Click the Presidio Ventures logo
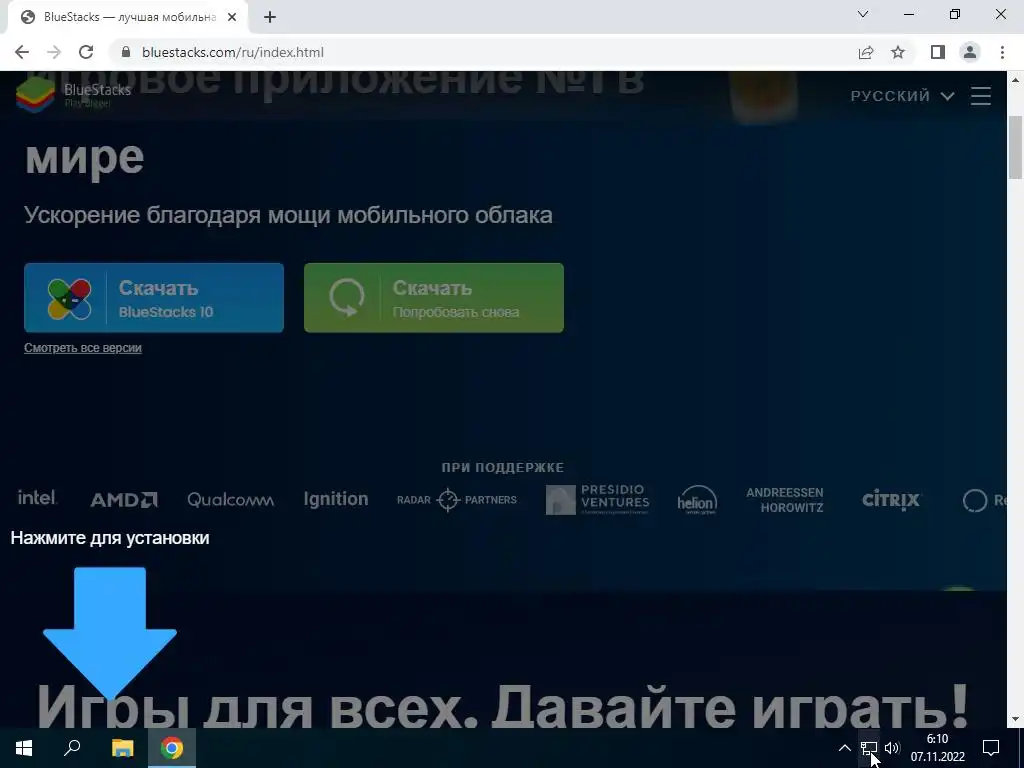The width and height of the screenshot is (1024, 768). (x=598, y=500)
